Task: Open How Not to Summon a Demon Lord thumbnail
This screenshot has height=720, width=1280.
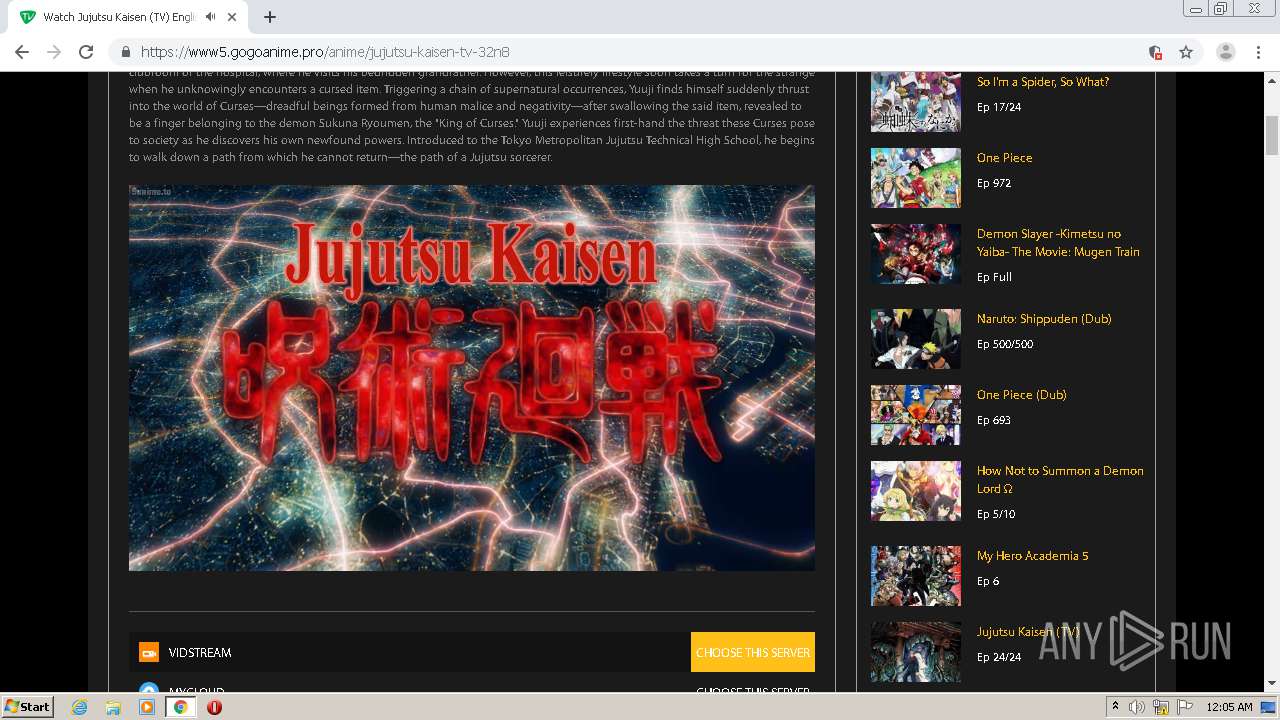Action: (915, 491)
